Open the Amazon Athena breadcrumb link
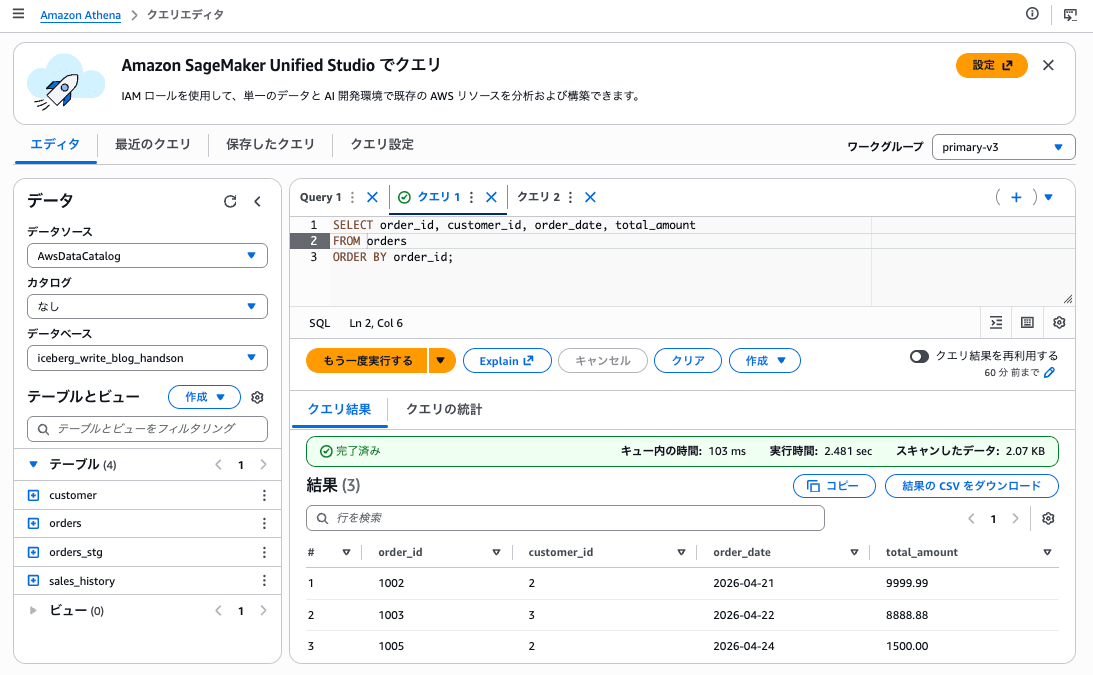Viewport: 1093px width, 675px height. click(x=80, y=14)
